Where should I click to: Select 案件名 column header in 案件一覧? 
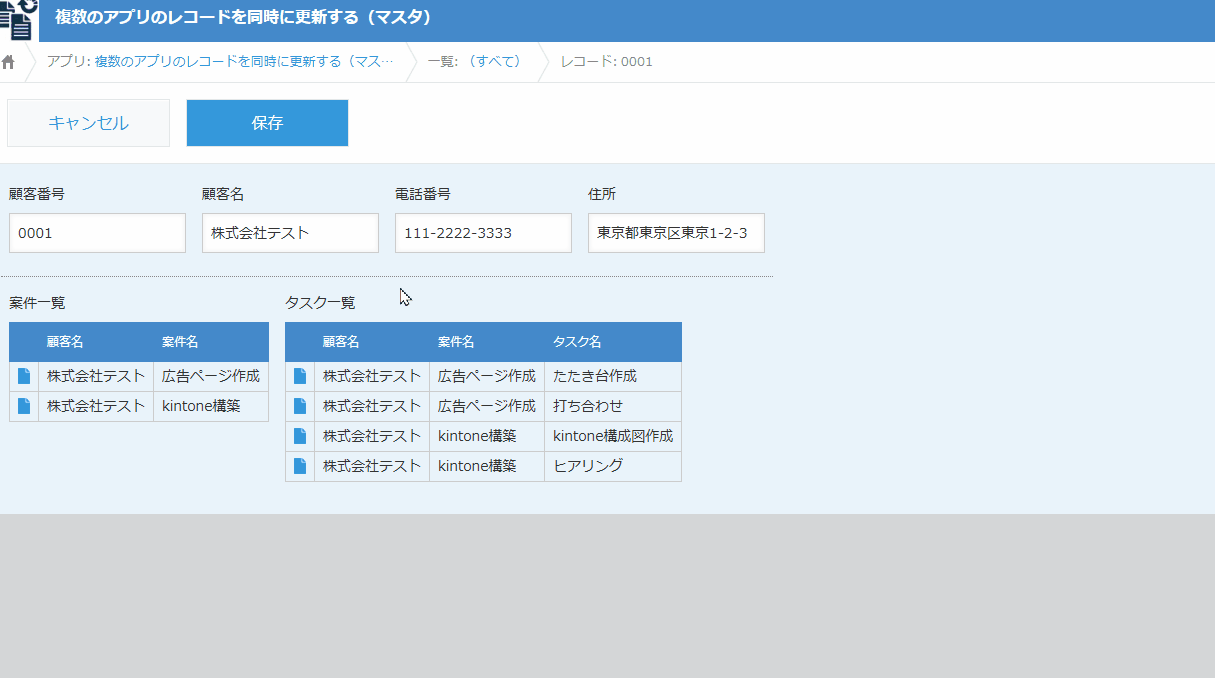point(211,342)
